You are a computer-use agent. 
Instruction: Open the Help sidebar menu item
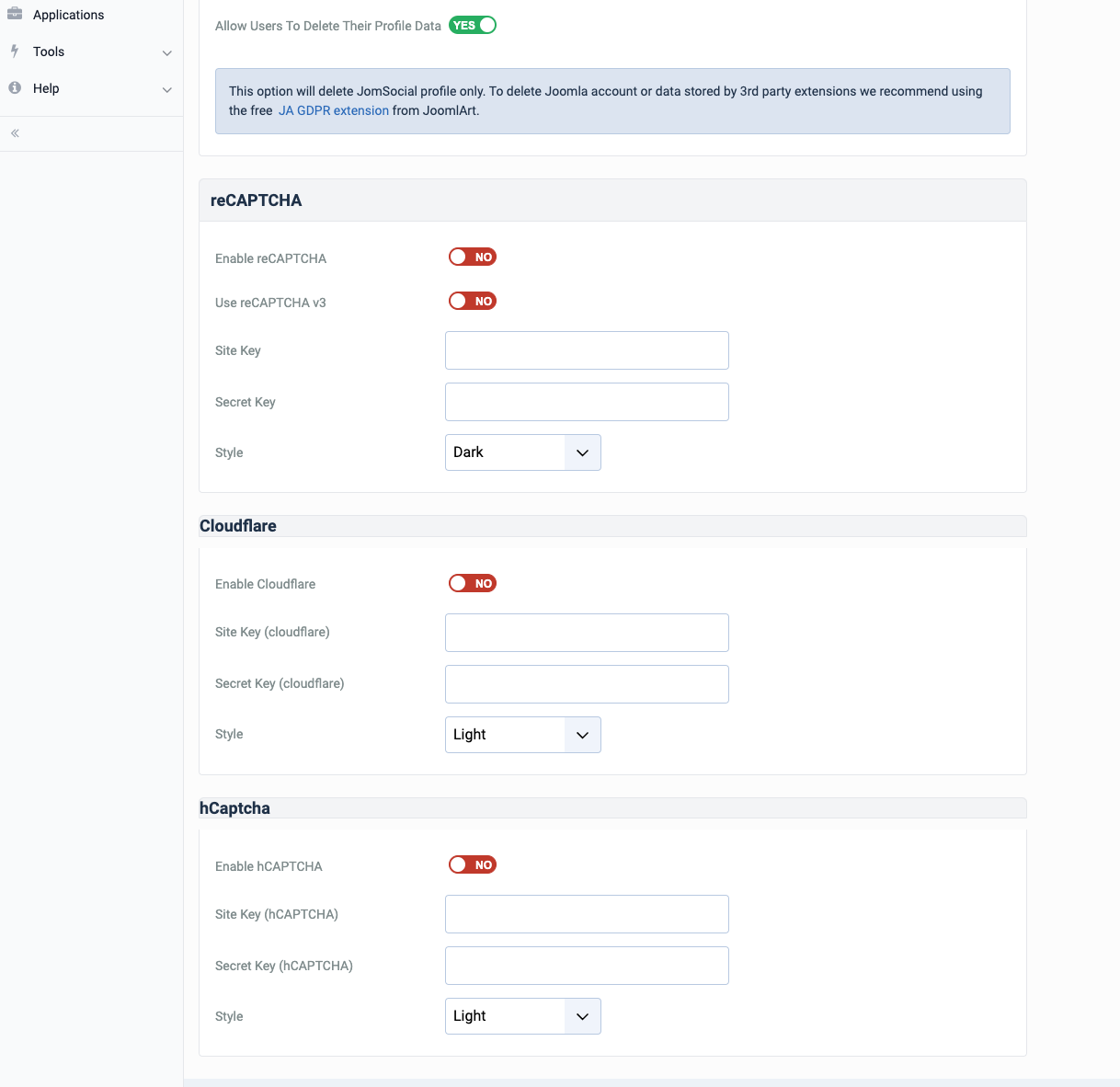(46, 88)
